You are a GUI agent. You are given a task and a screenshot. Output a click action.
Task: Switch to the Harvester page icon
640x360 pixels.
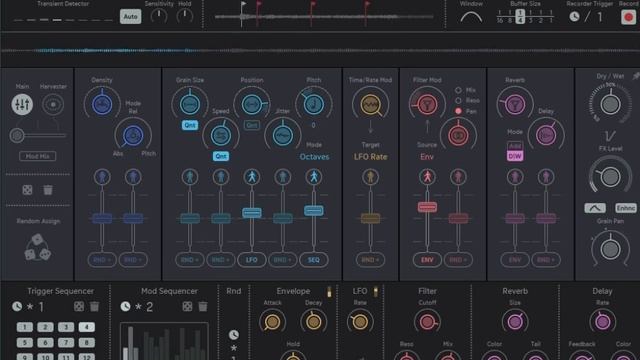point(53,104)
